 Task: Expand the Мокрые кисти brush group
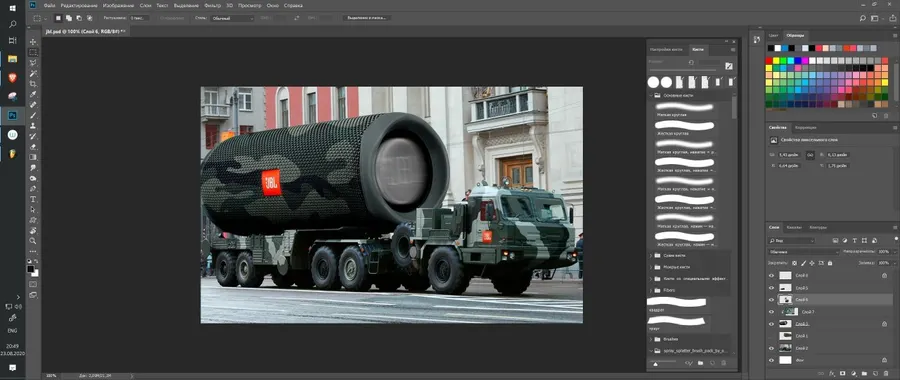pos(651,267)
